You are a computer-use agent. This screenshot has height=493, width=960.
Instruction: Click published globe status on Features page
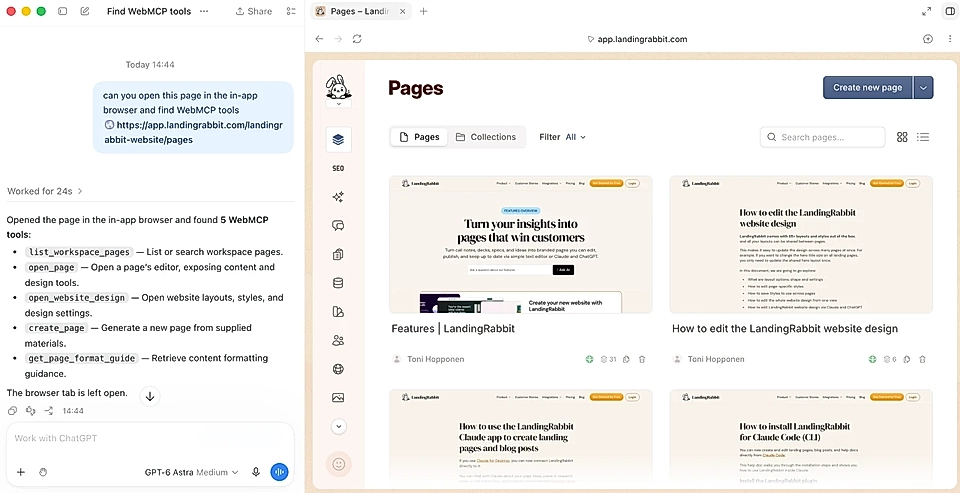pos(589,359)
